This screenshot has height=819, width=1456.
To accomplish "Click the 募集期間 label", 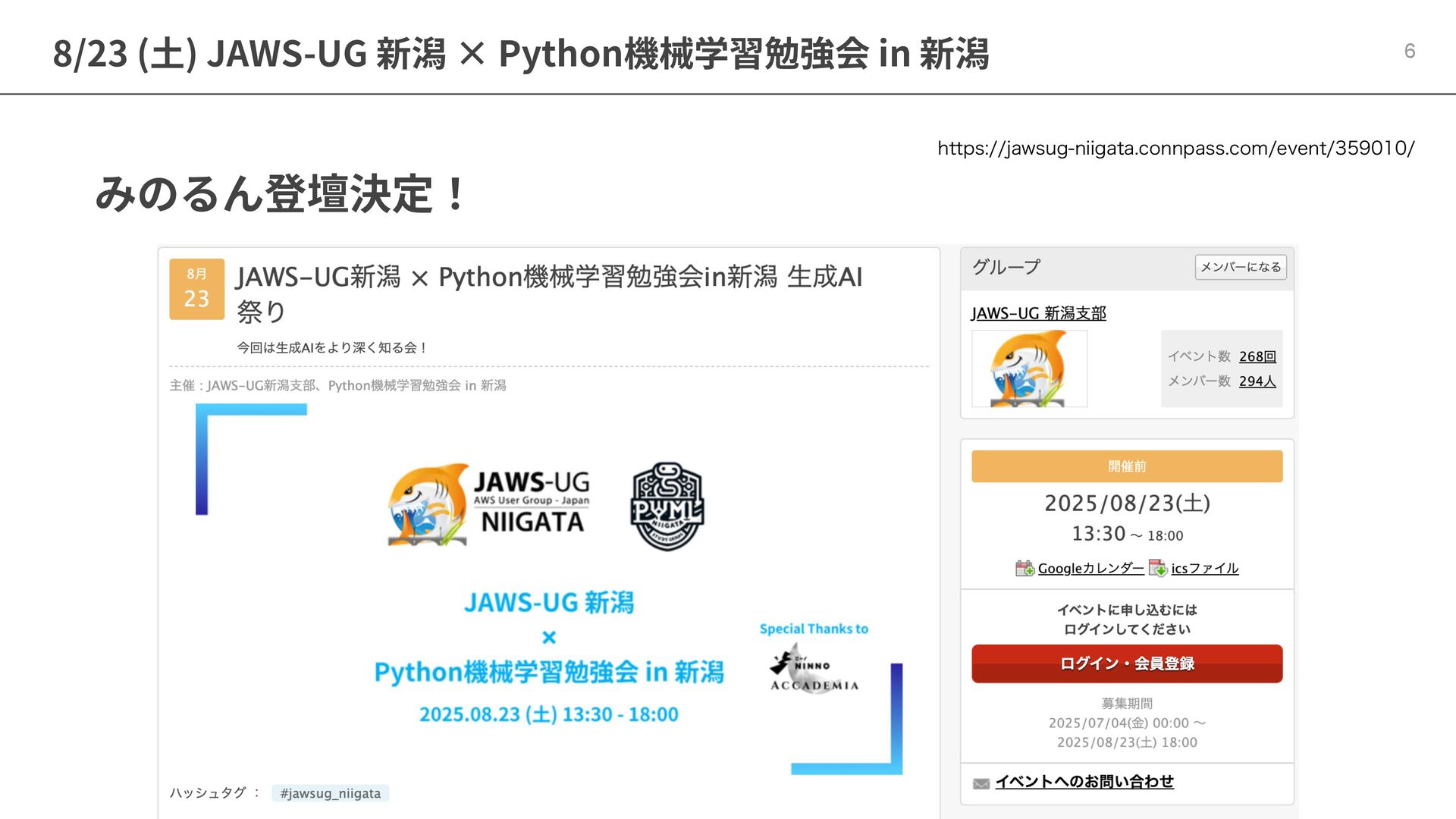I will tap(1127, 704).
